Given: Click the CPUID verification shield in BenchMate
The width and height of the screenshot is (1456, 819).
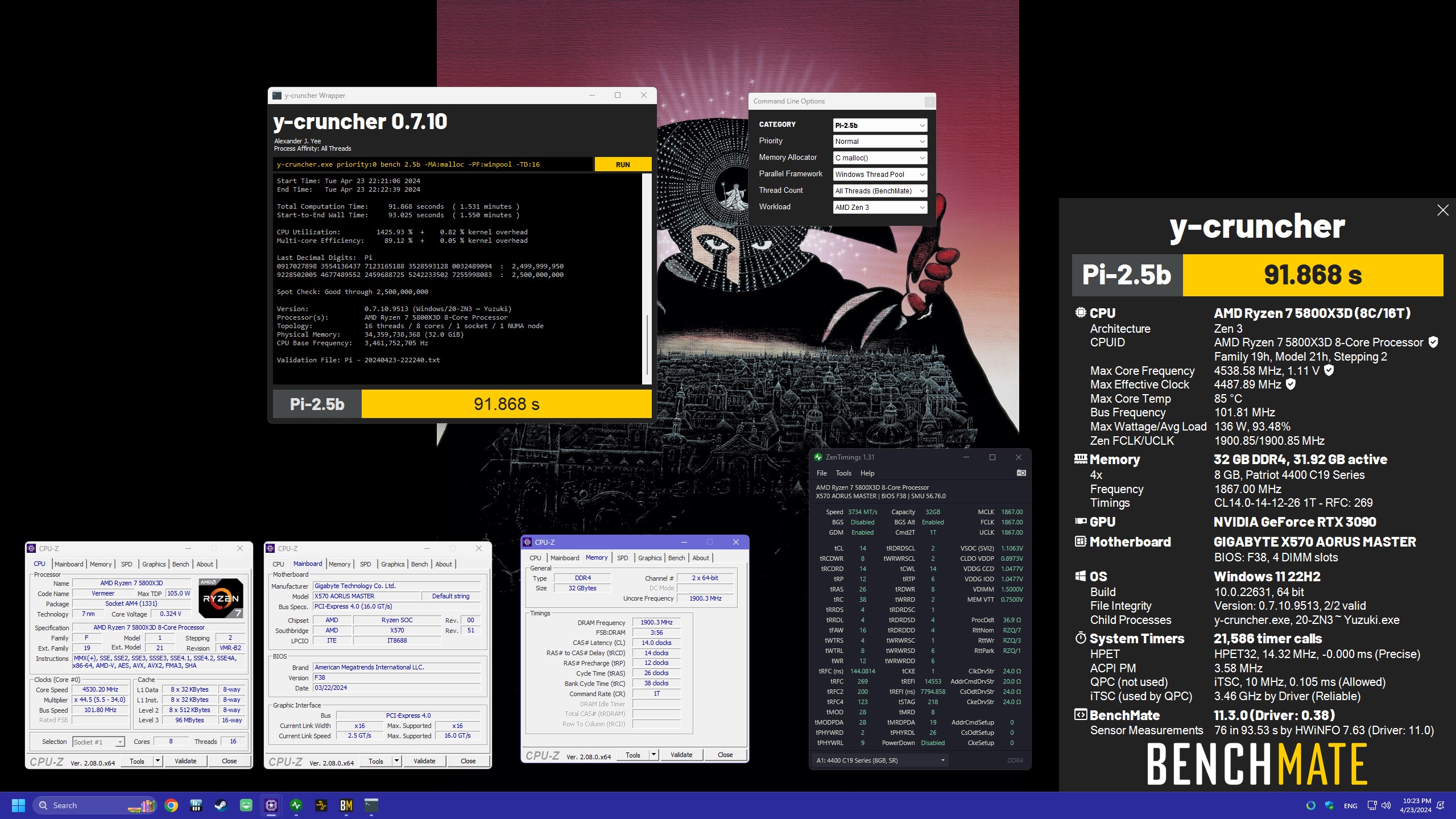Looking at the screenshot, I should [1433, 342].
